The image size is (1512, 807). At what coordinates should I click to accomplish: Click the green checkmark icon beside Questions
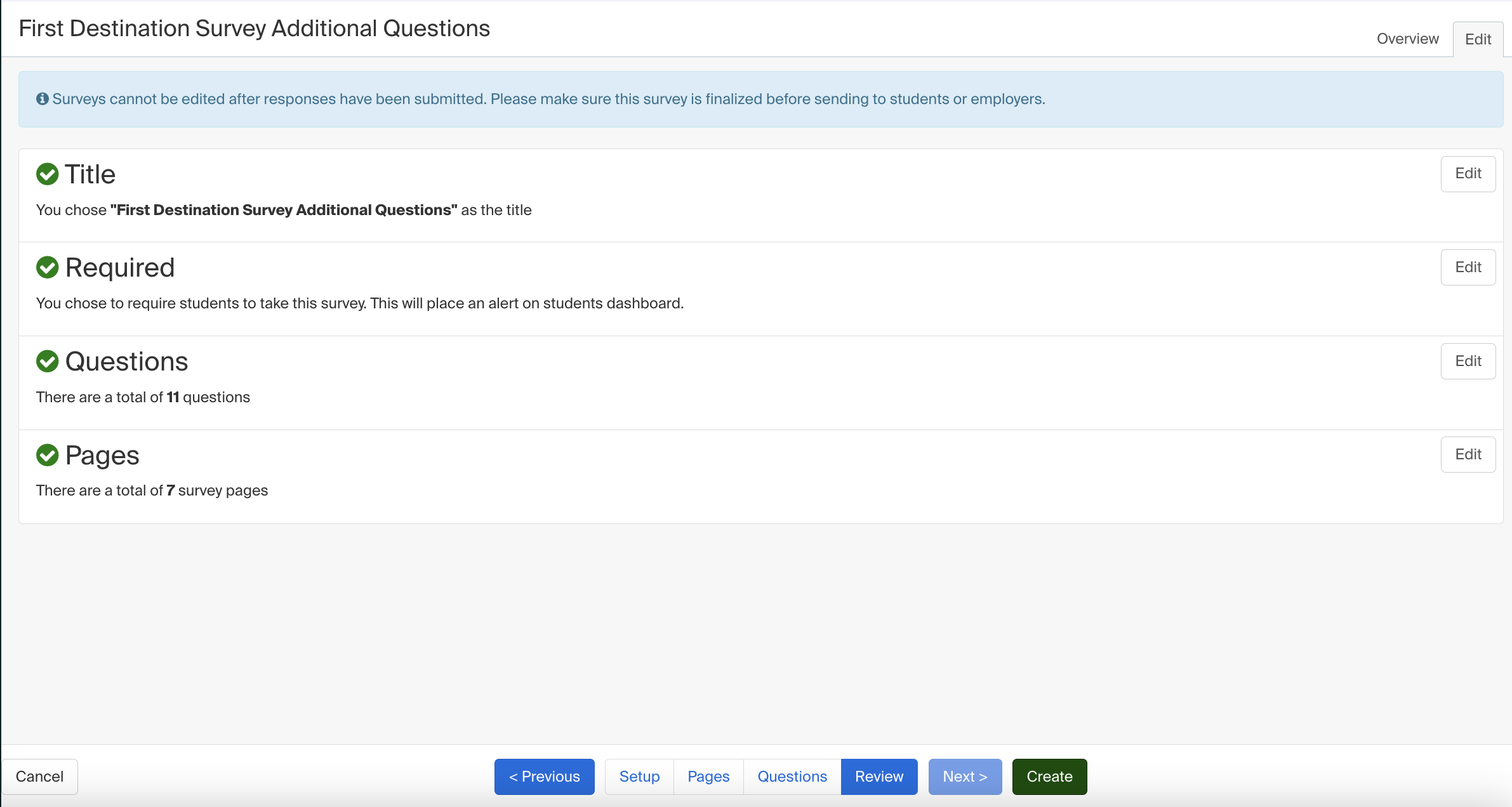click(47, 361)
